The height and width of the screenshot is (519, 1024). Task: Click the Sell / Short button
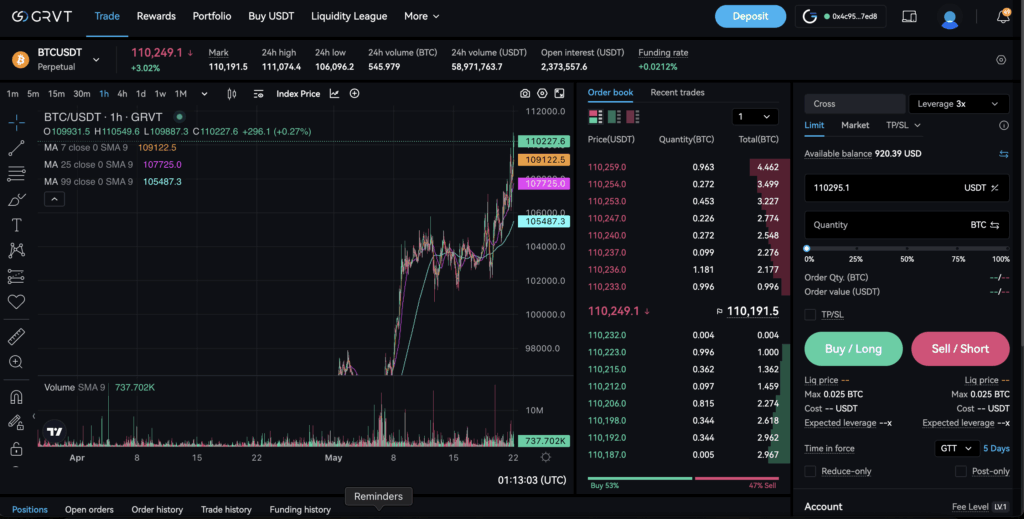[x=960, y=349]
